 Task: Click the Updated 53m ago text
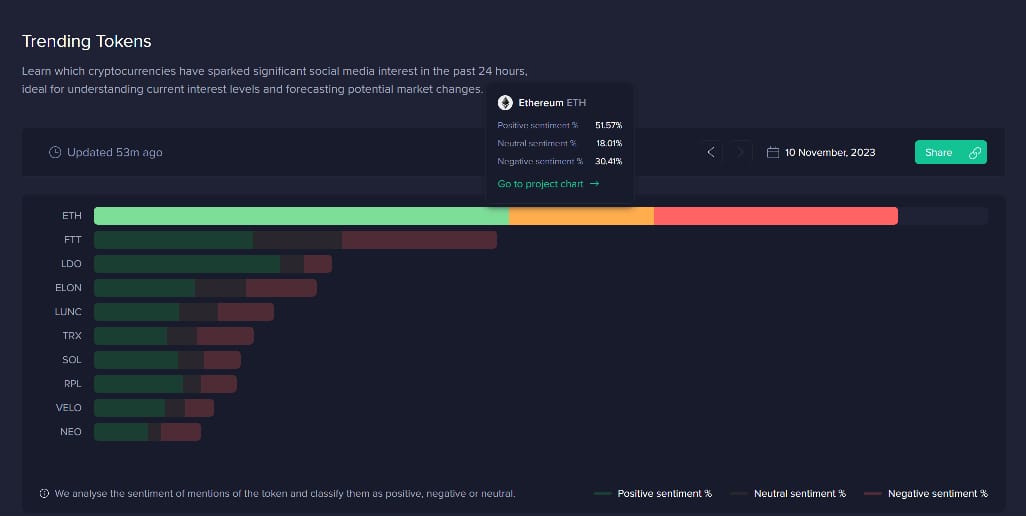[115, 152]
